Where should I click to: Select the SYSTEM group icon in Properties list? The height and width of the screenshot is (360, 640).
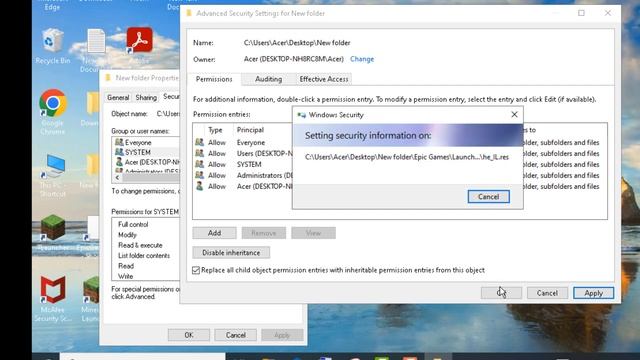119,152
